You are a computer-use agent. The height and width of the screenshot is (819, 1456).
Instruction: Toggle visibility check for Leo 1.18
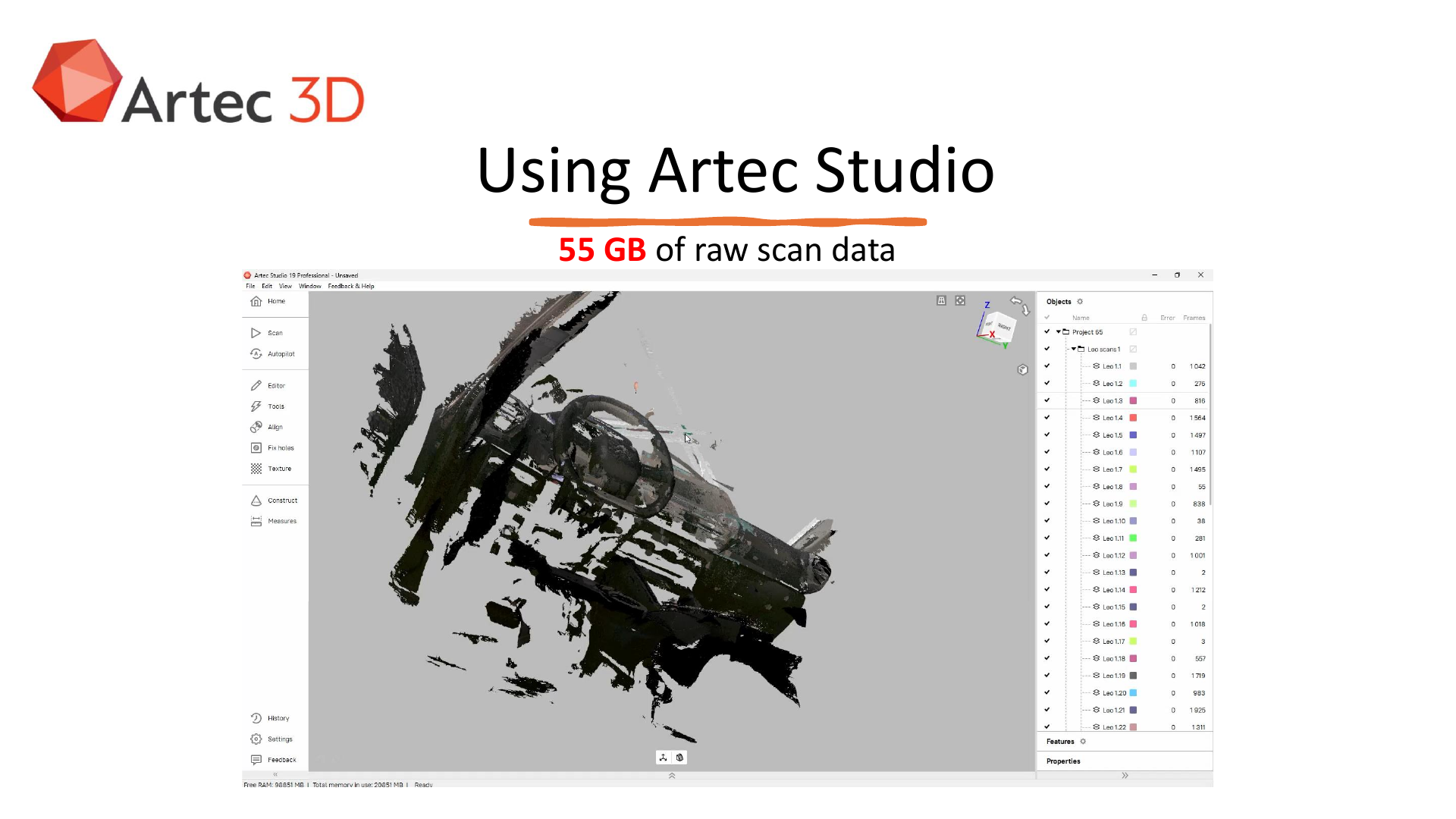pyautogui.click(x=1047, y=658)
